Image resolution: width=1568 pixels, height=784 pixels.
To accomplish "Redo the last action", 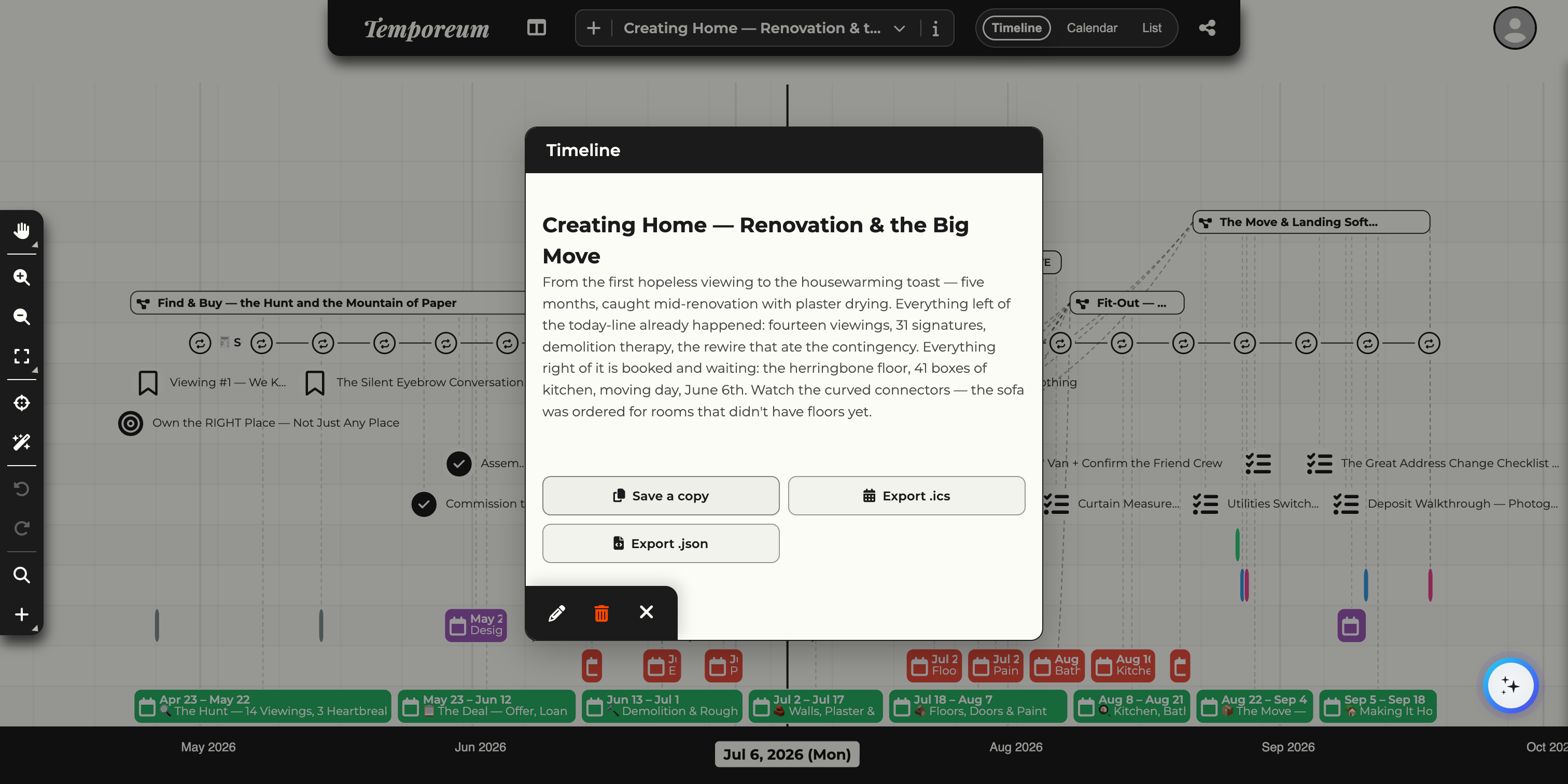I will pyautogui.click(x=22, y=528).
